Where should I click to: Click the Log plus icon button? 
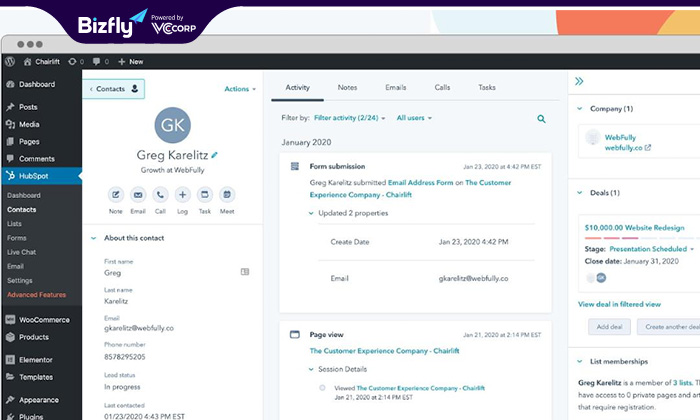pos(183,195)
